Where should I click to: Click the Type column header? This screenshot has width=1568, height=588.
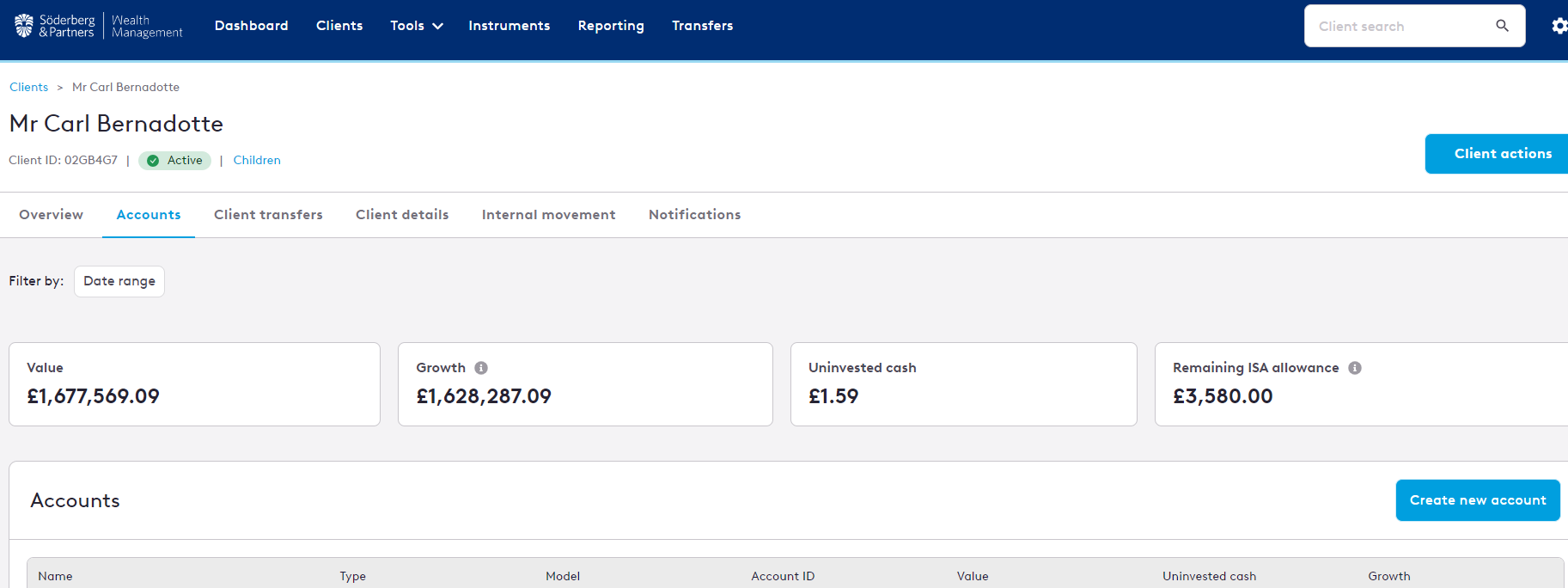click(x=352, y=576)
